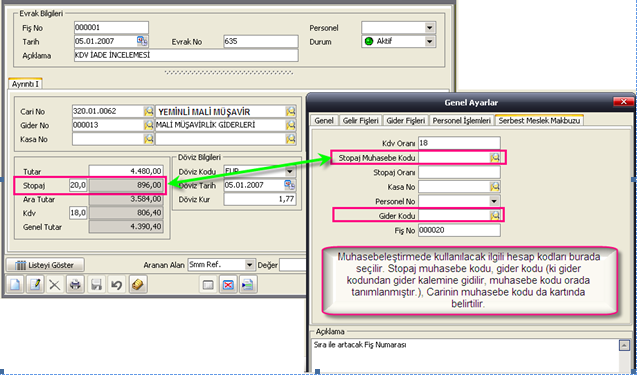Viewport: 640px width, 375px height.
Task: Close the Genel Ayarlar dialog
Action: point(623,102)
